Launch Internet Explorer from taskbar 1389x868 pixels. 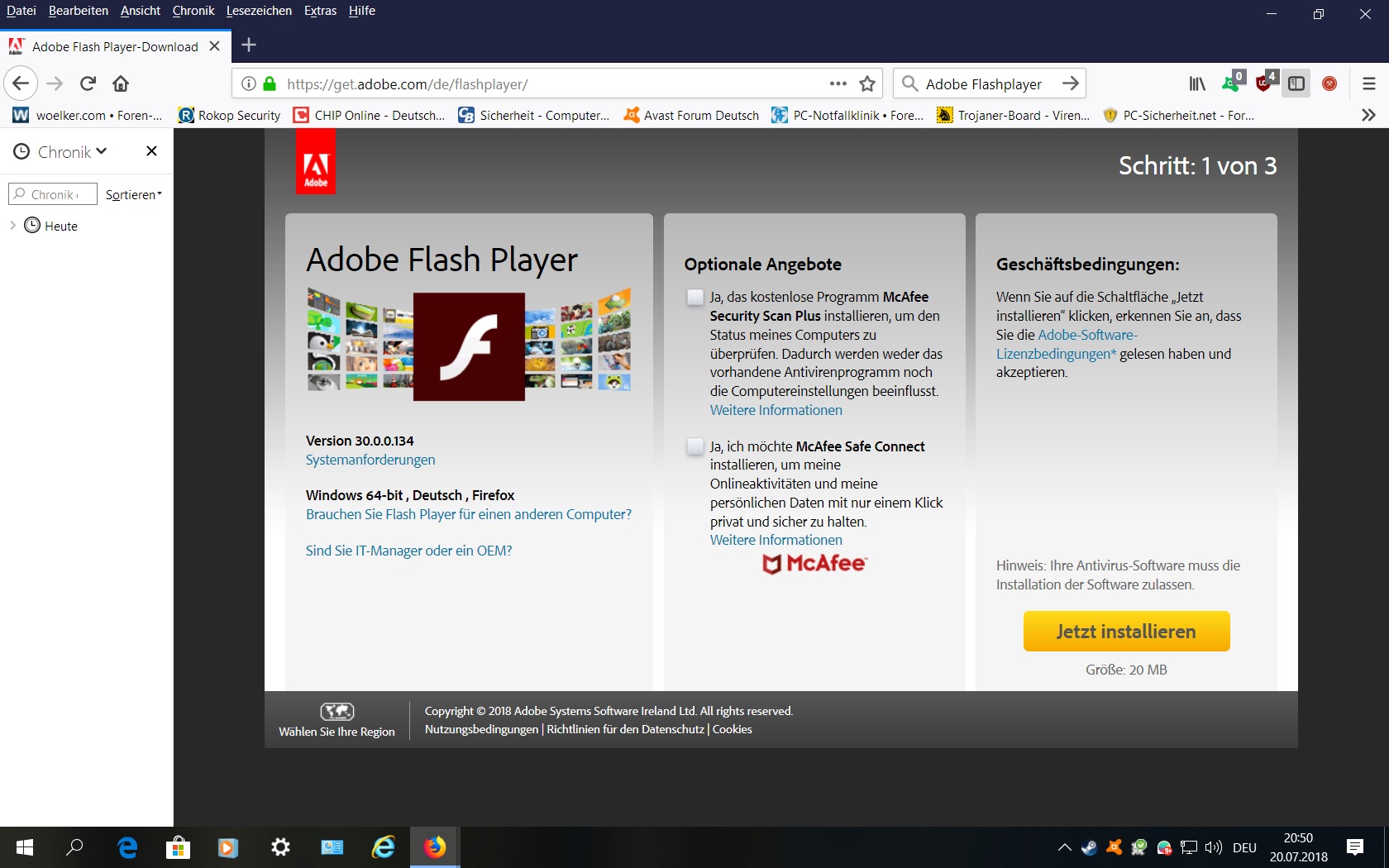384,847
